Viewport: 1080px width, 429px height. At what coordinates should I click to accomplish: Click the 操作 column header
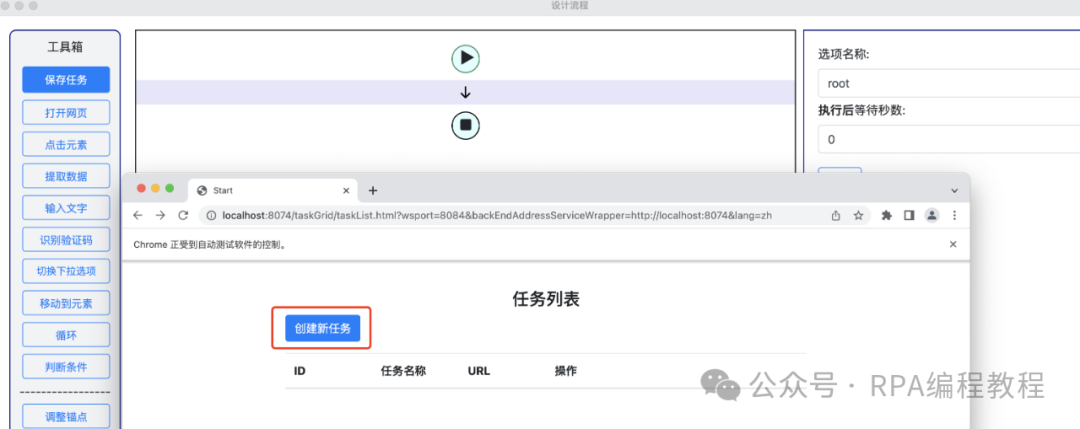(x=565, y=371)
